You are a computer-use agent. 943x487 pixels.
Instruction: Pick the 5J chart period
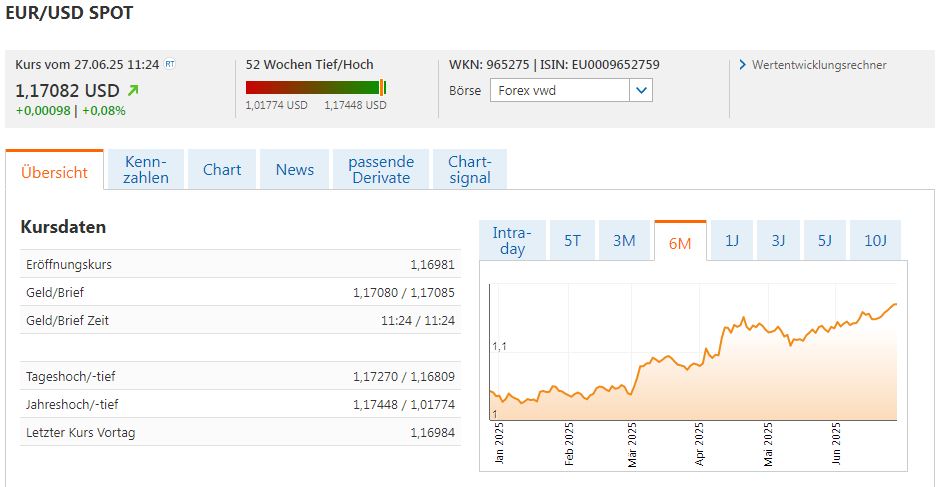825,241
